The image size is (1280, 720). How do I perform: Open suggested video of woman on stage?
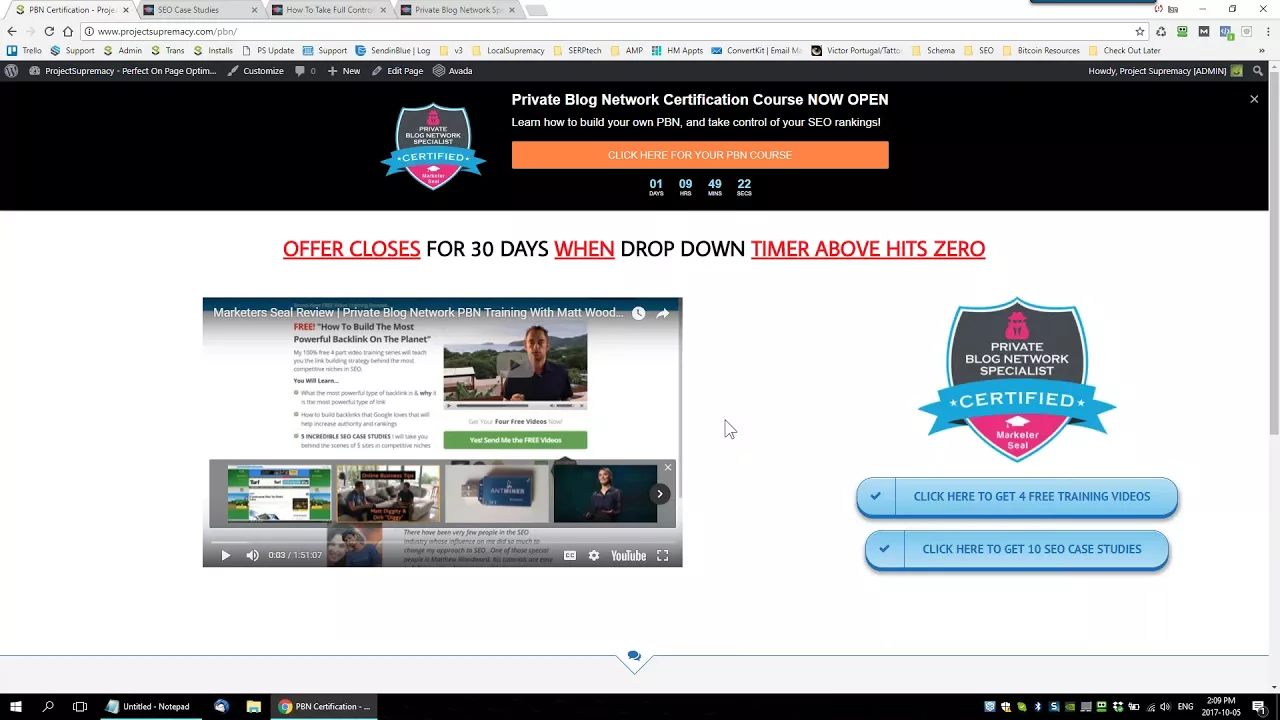605,494
